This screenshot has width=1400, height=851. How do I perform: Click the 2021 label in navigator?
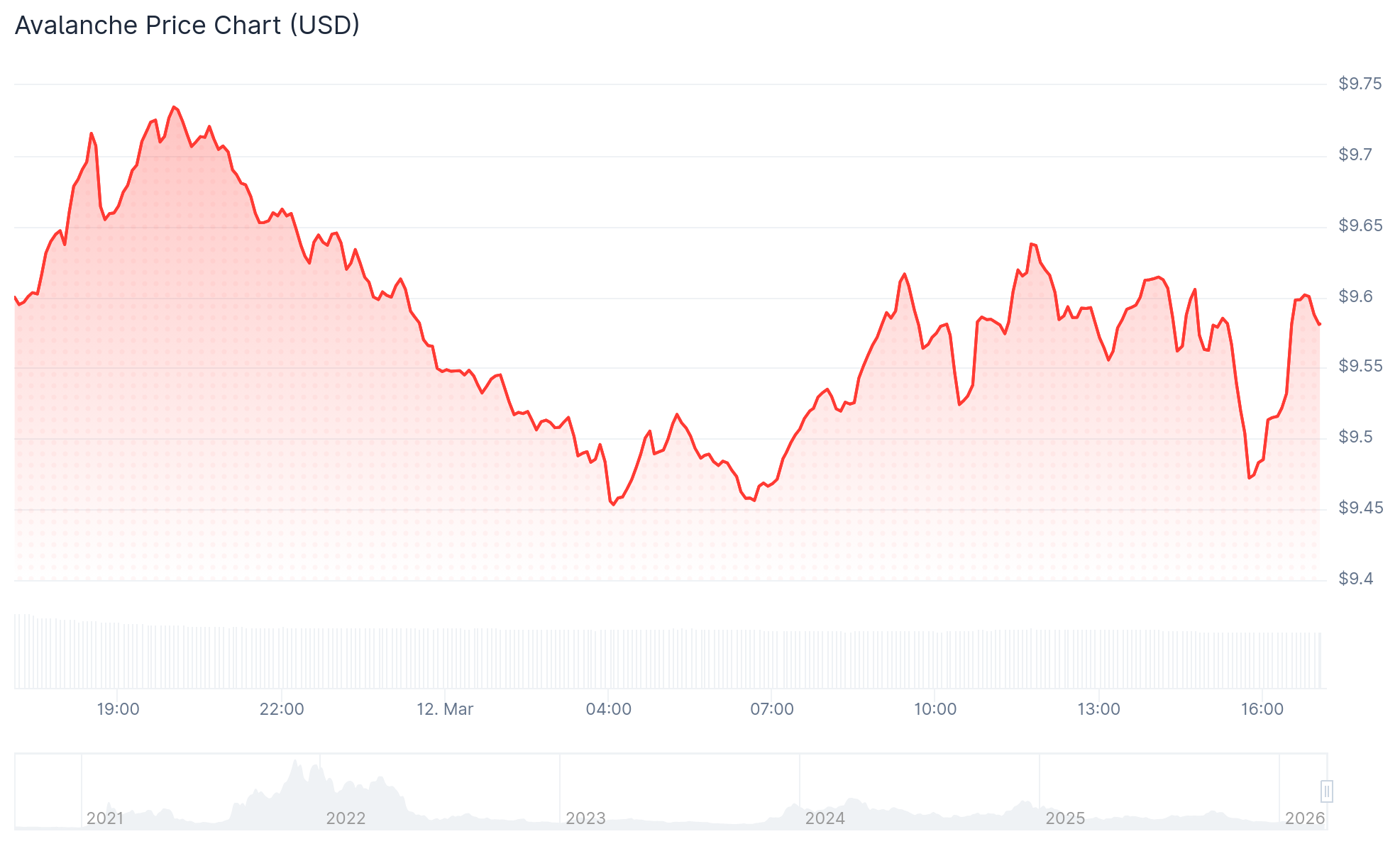tap(105, 818)
